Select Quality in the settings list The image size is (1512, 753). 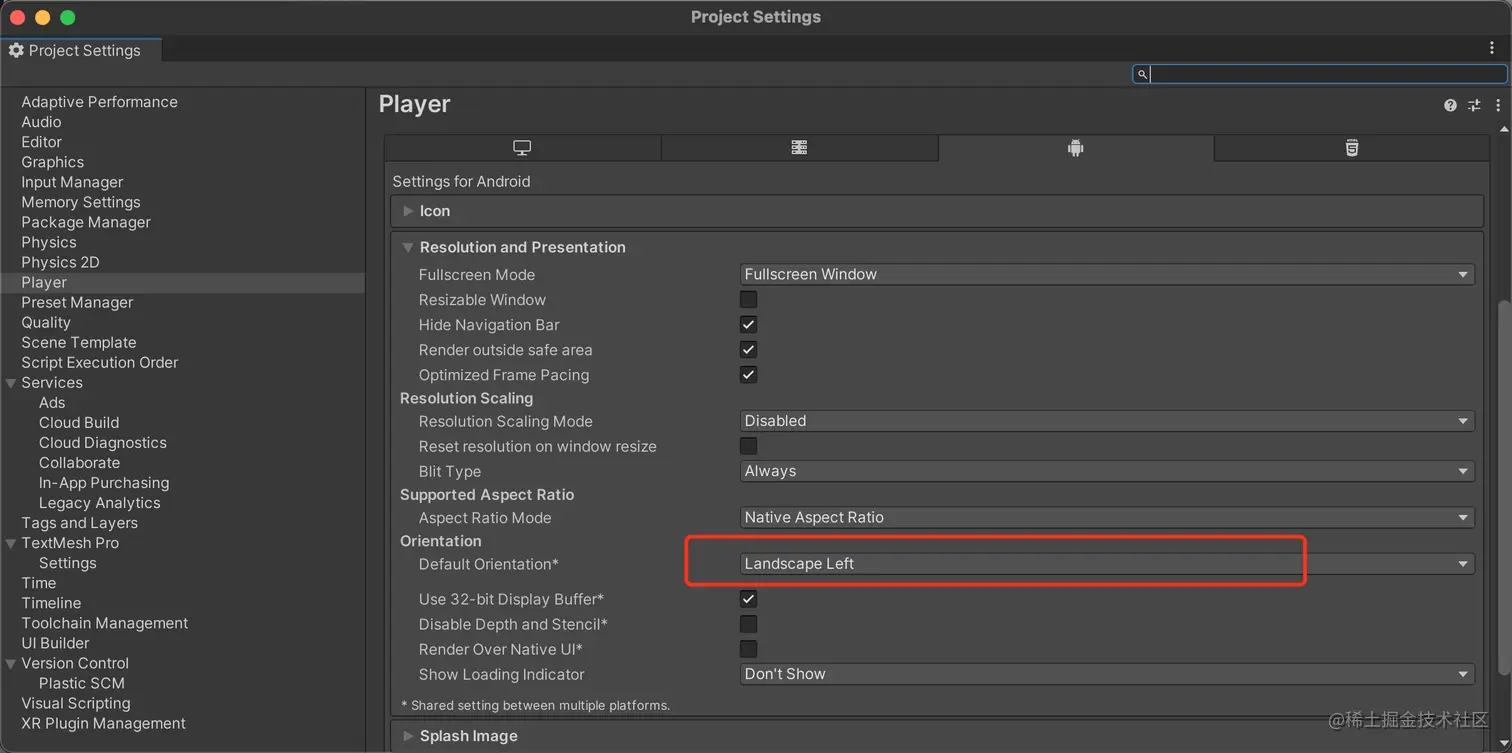tap(46, 322)
